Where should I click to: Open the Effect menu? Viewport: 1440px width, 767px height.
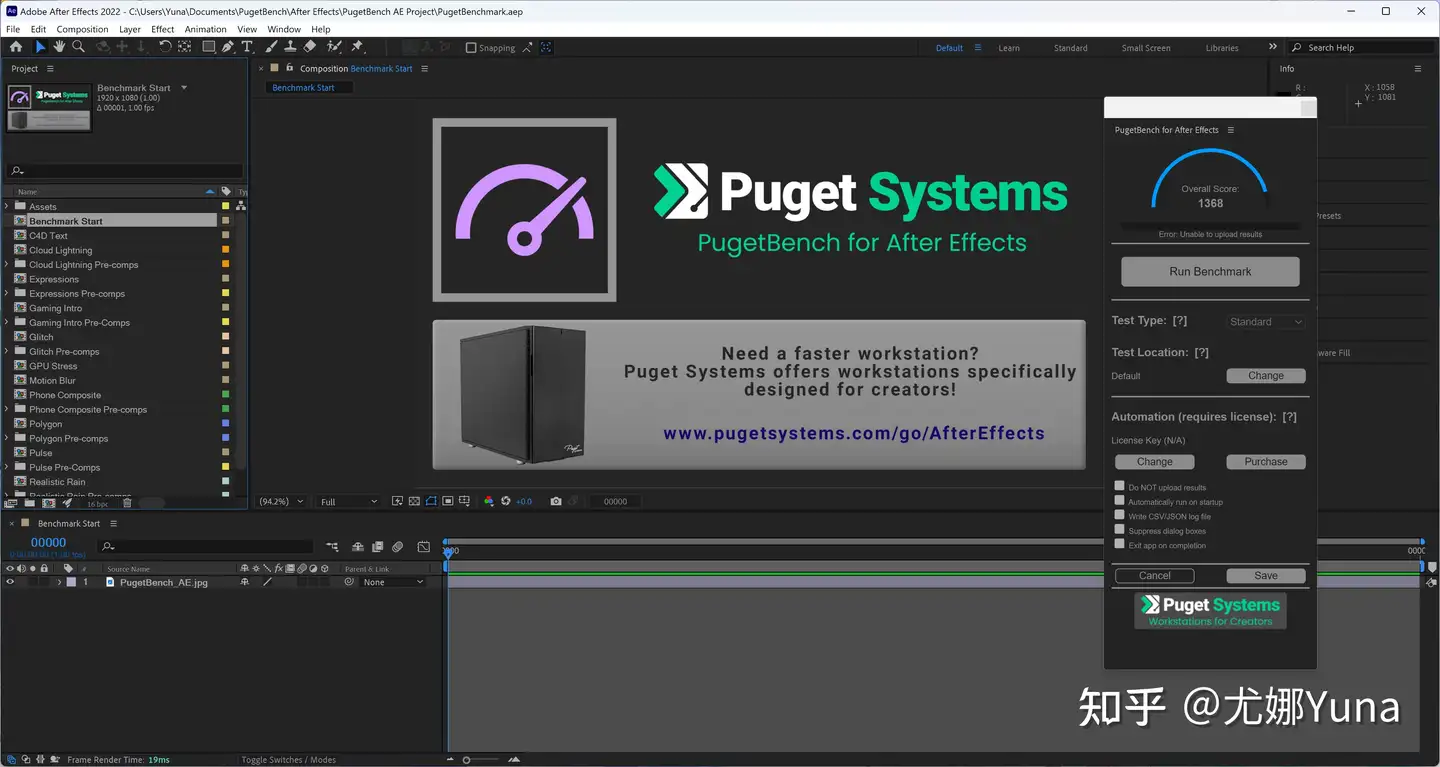163,29
